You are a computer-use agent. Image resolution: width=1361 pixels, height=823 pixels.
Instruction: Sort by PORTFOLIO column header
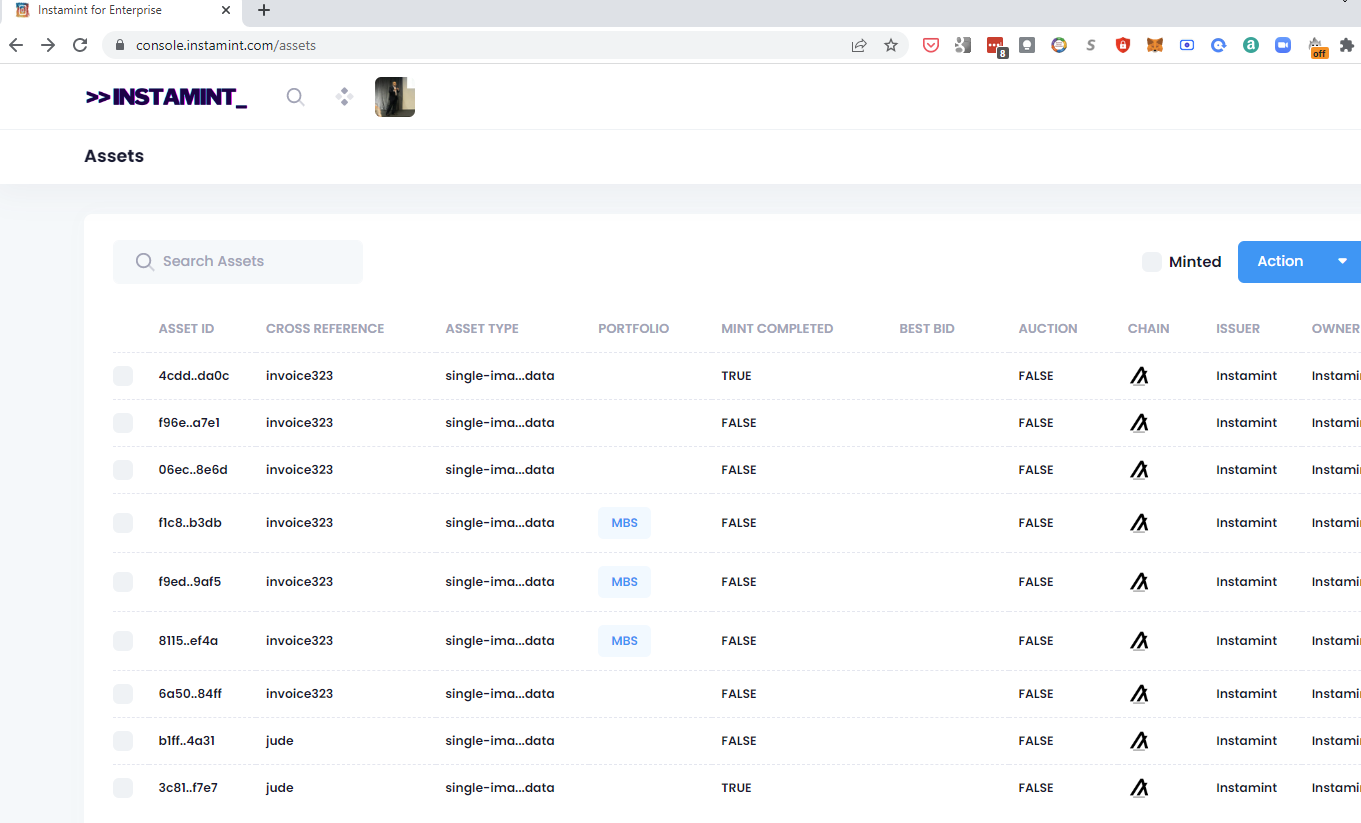pyautogui.click(x=634, y=328)
